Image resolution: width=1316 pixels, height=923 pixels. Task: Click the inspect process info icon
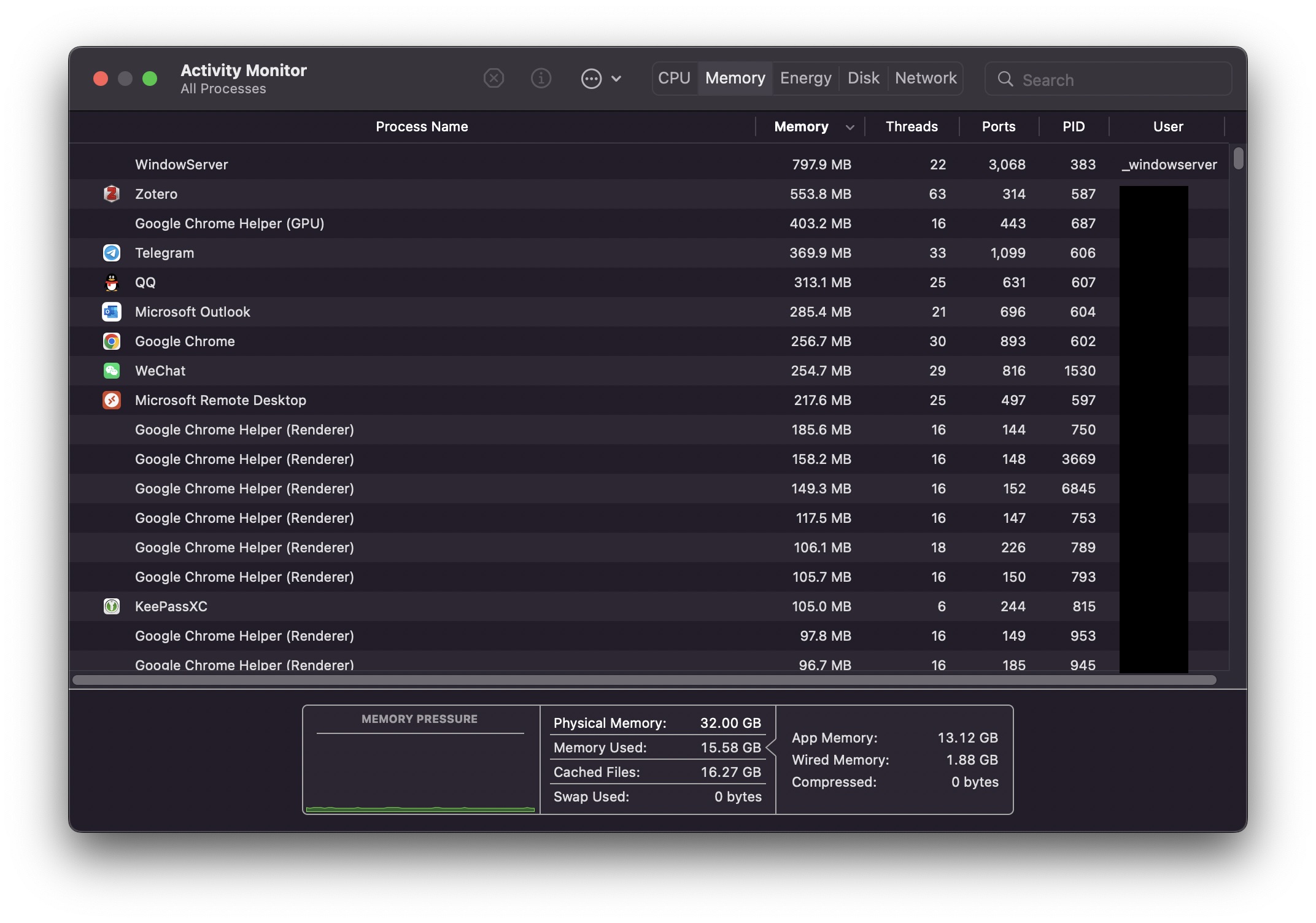coord(541,78)
